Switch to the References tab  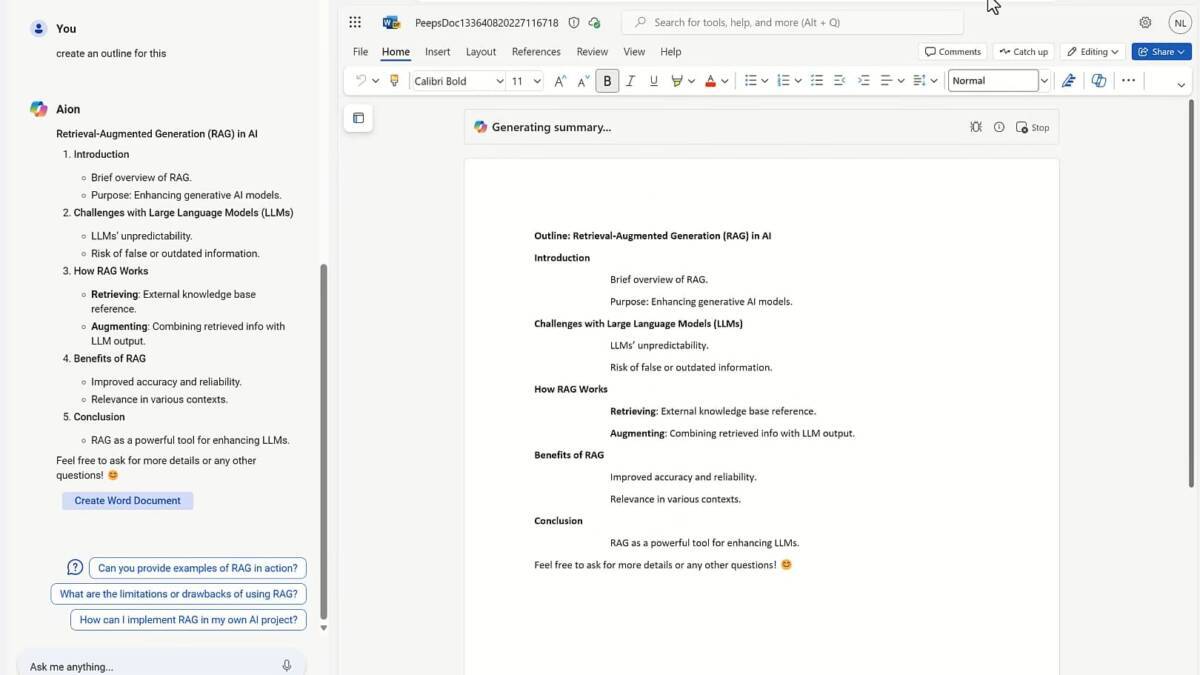(x=536, y=52)
